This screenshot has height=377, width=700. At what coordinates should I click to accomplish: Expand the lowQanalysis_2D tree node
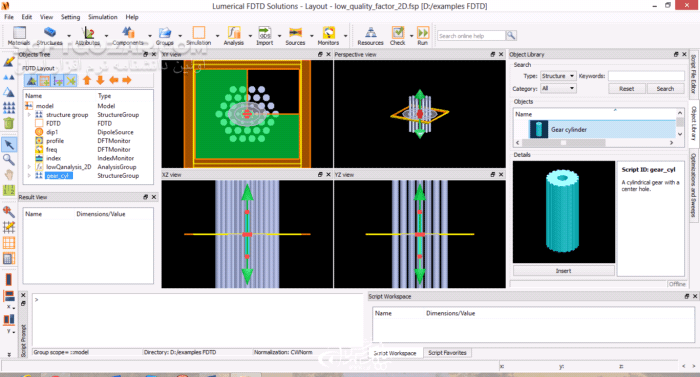point(29,167)
